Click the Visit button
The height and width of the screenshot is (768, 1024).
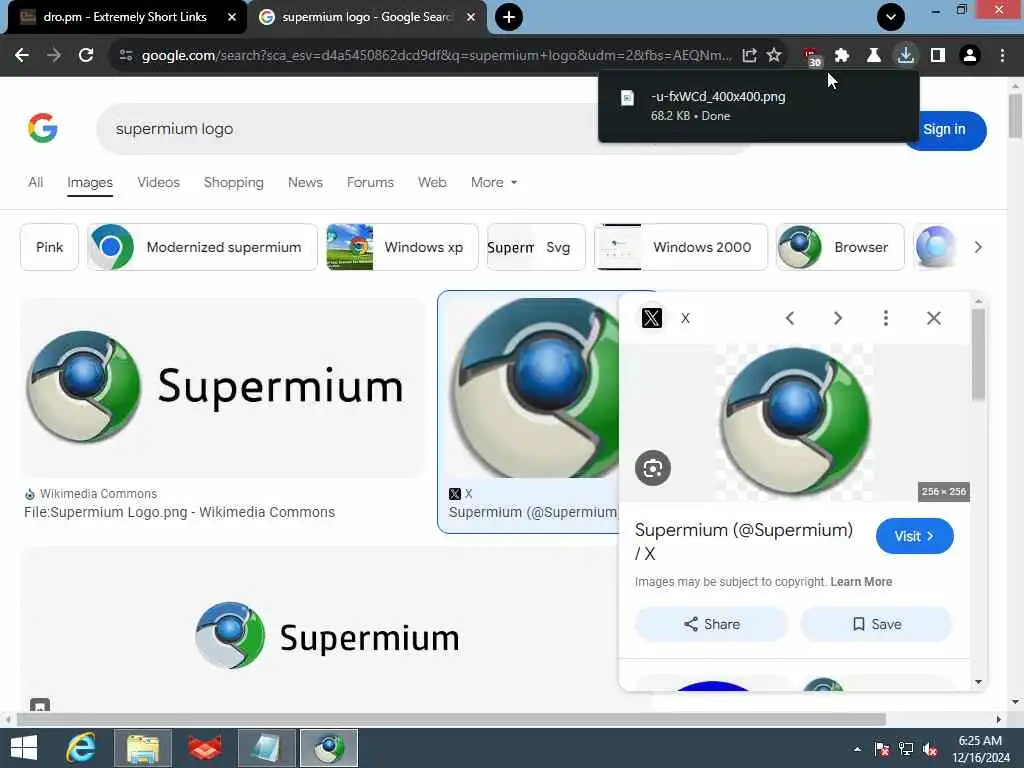point(914,536)
